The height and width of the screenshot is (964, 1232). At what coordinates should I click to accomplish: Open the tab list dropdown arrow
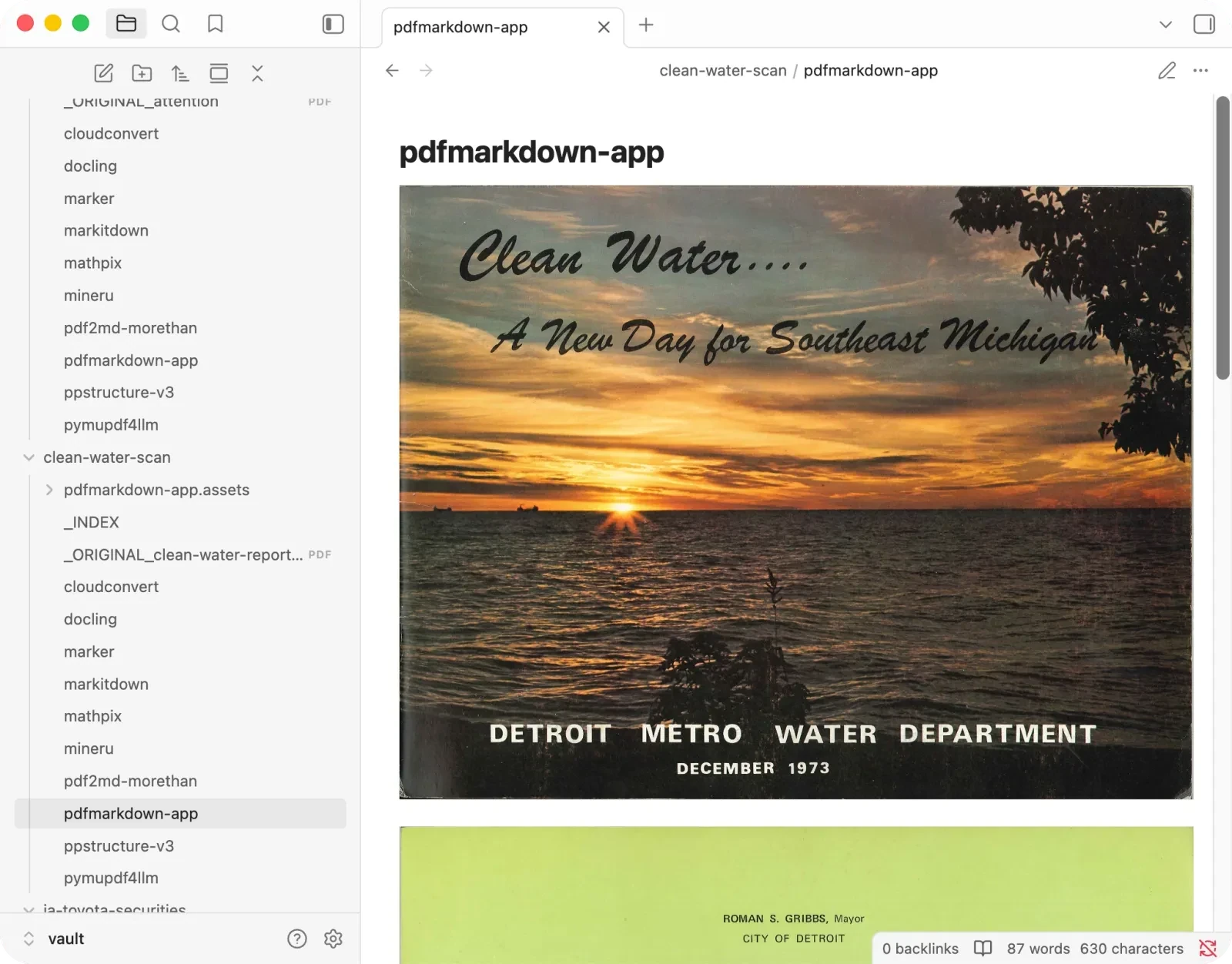point(1166,24)
